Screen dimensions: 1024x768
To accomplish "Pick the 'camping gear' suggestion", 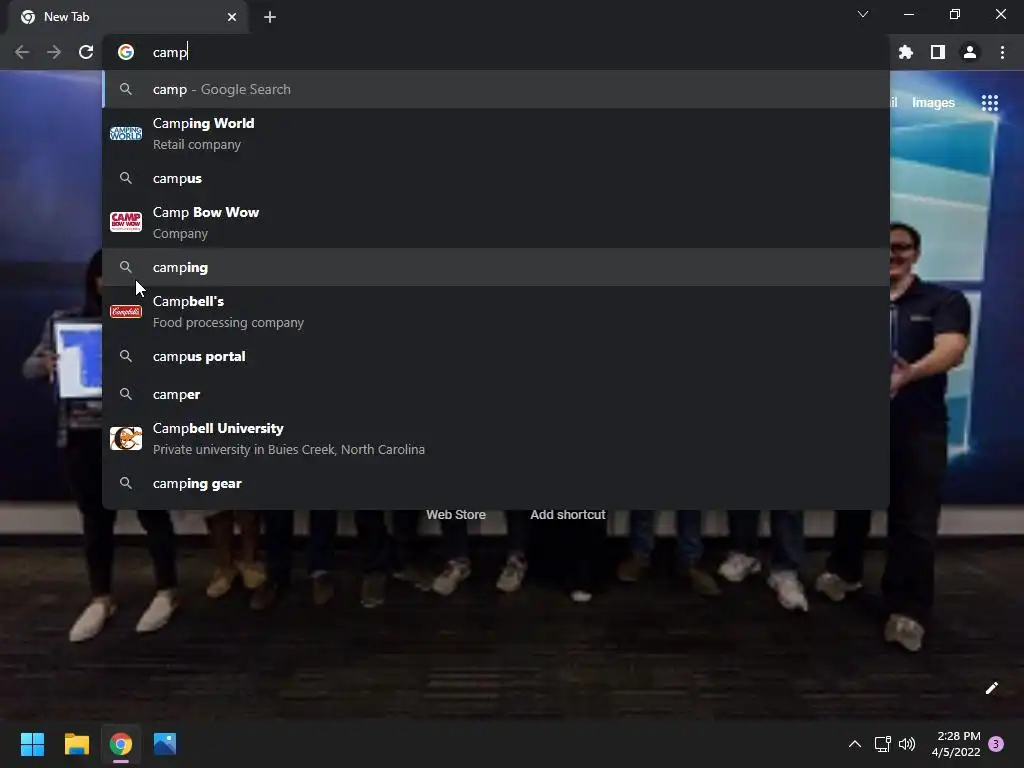I will 496,483.
